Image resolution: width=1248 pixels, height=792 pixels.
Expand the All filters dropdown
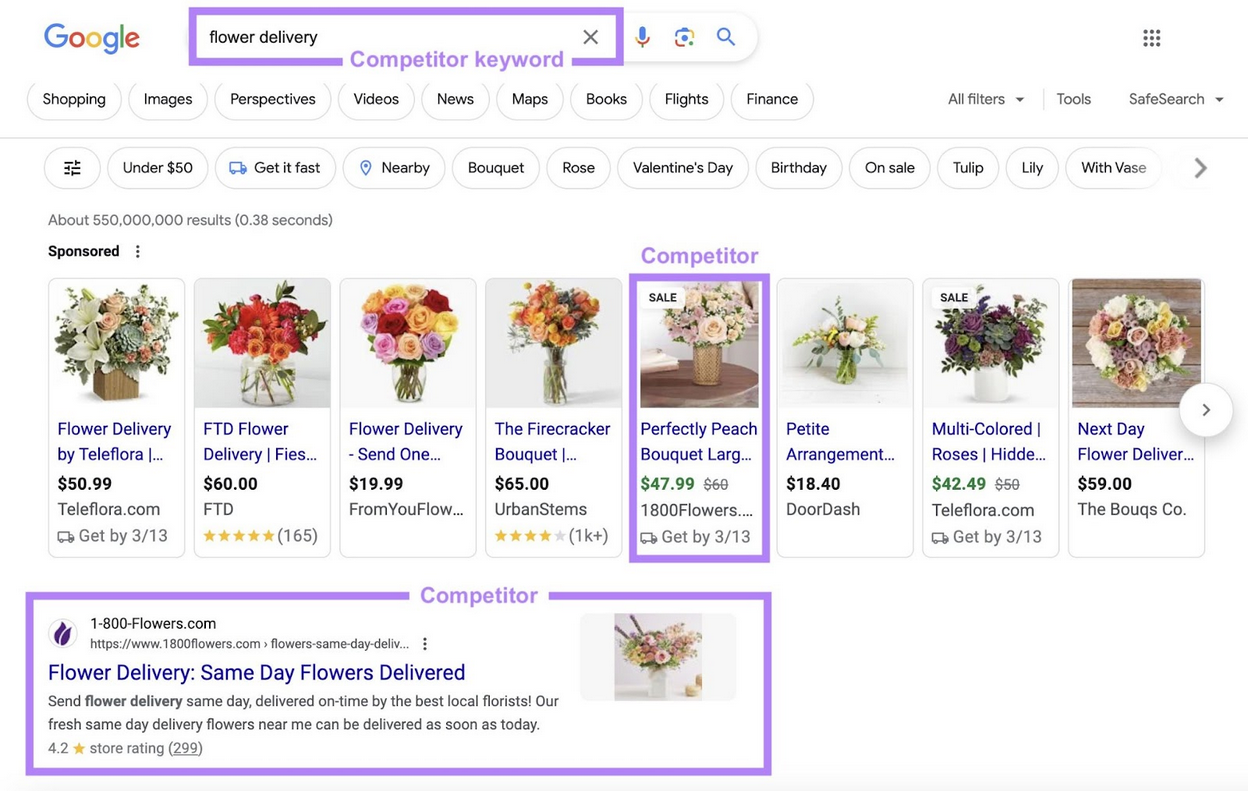(986, 99)
